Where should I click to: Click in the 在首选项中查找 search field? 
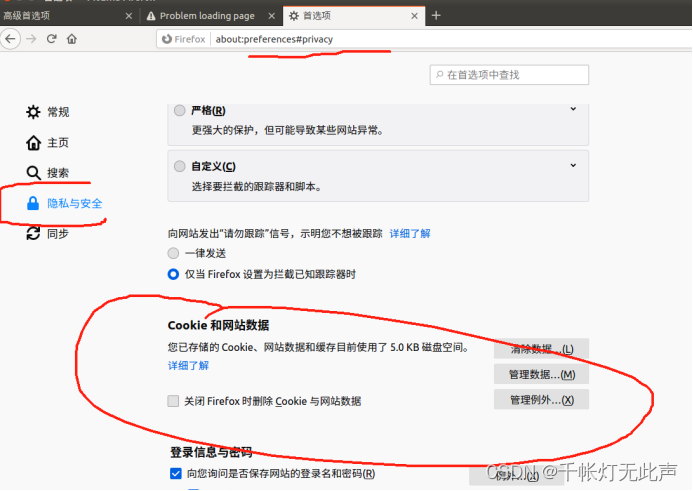(x=509, y=75)
